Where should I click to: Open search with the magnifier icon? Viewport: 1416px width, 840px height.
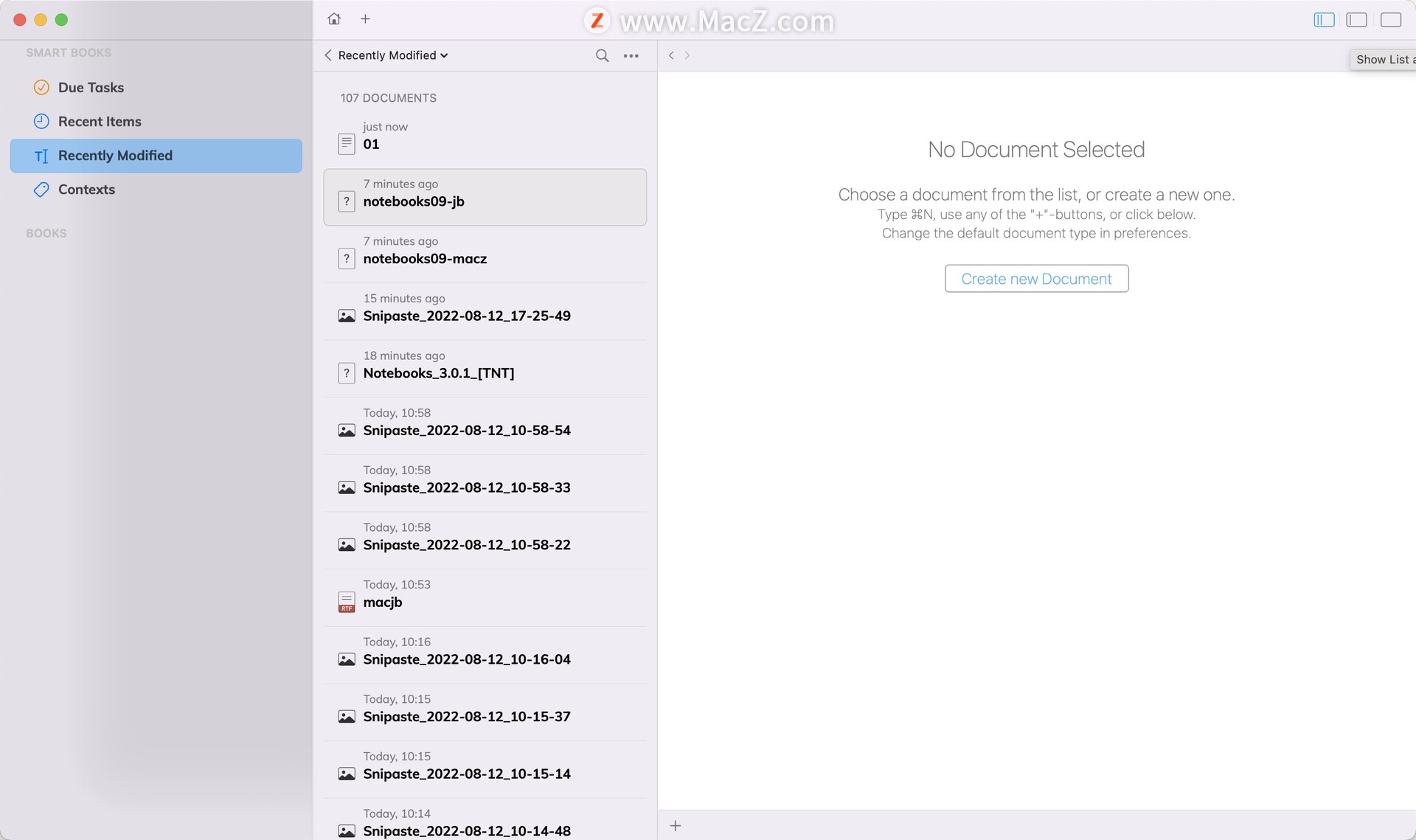point(602,55)
